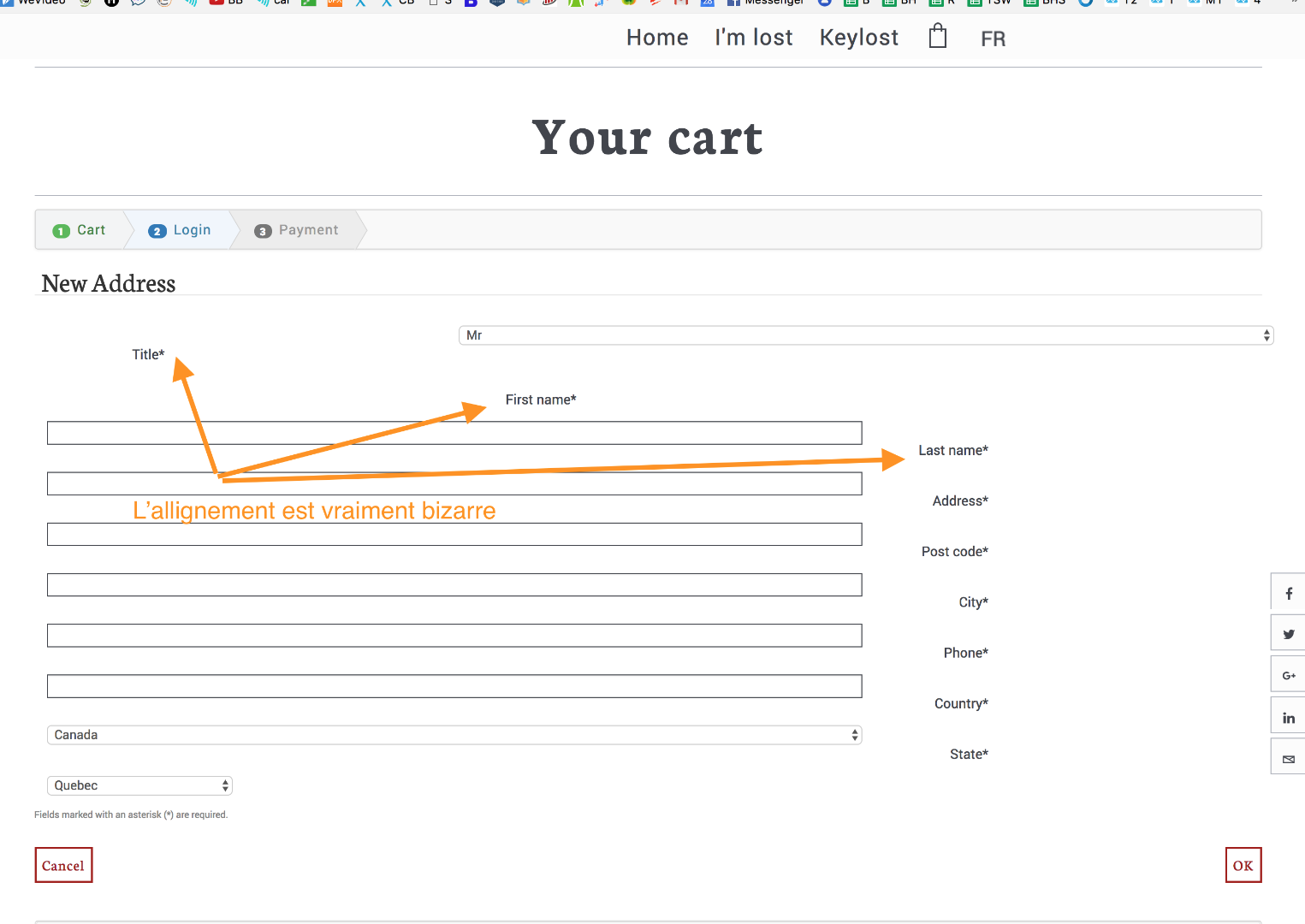Go to the Home menu item
Image resolution: width=1305 pixels, height=924 pixels.
click(x=657, y=38)
